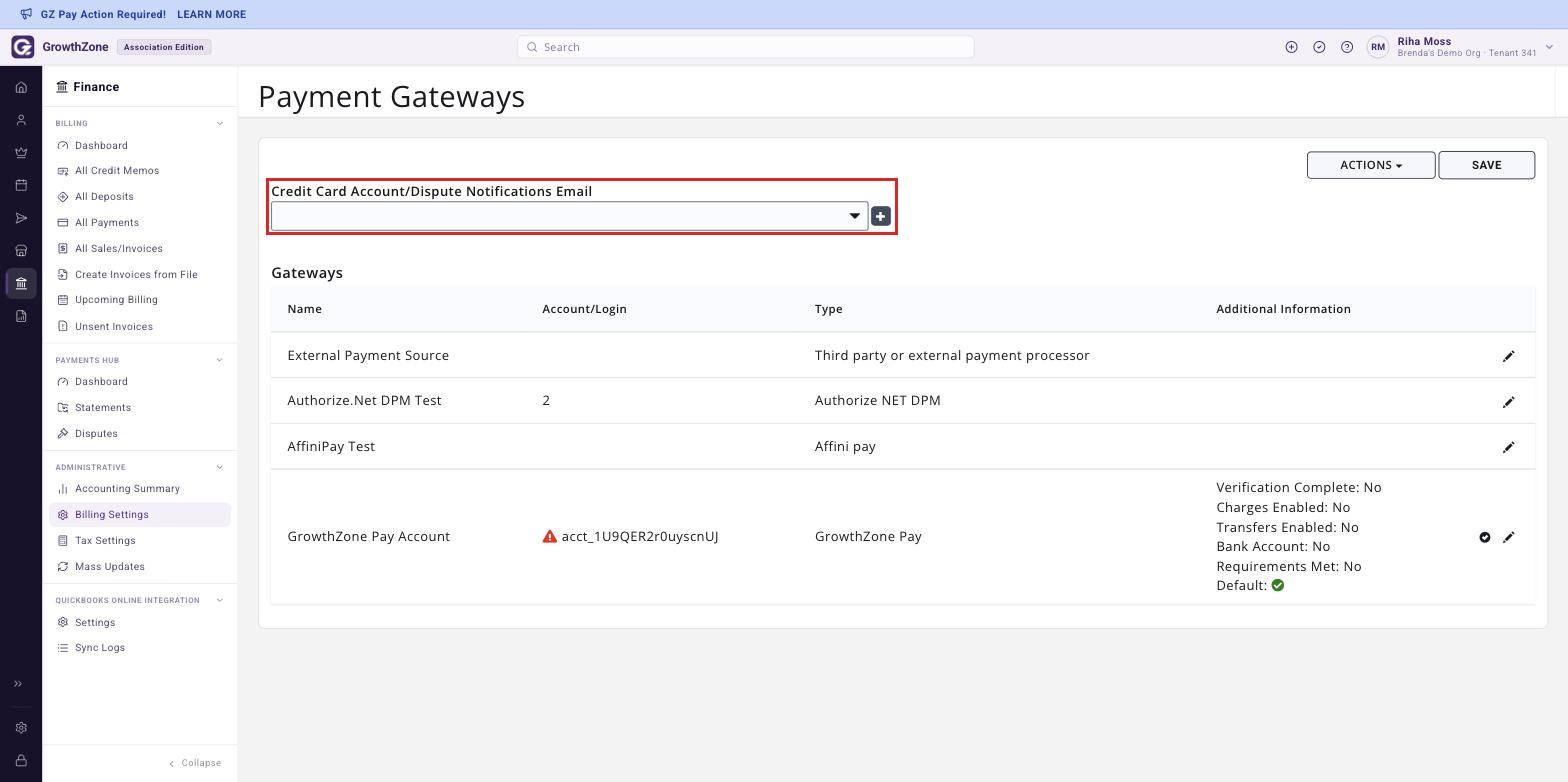Edit the AffiniPay Test gateway
Image resolution: width=1568 pixels, height=782 pixels.
[x=1509, y=447]
